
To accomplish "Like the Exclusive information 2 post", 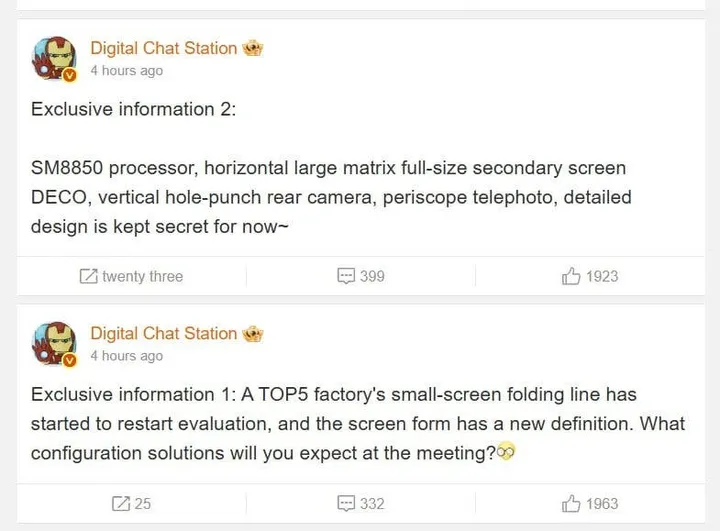I will 572,276.
